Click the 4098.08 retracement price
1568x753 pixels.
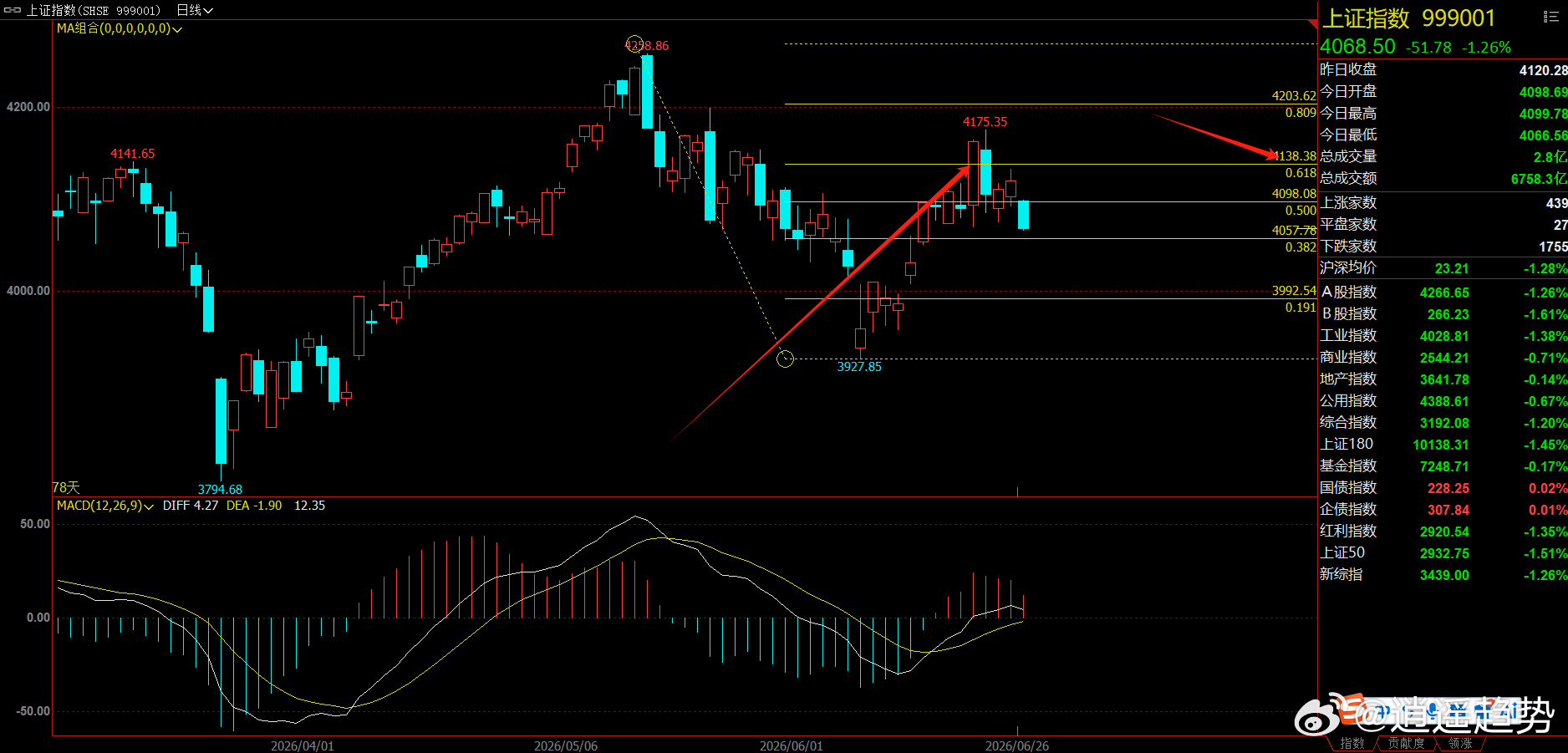[x=1294, y=194]
